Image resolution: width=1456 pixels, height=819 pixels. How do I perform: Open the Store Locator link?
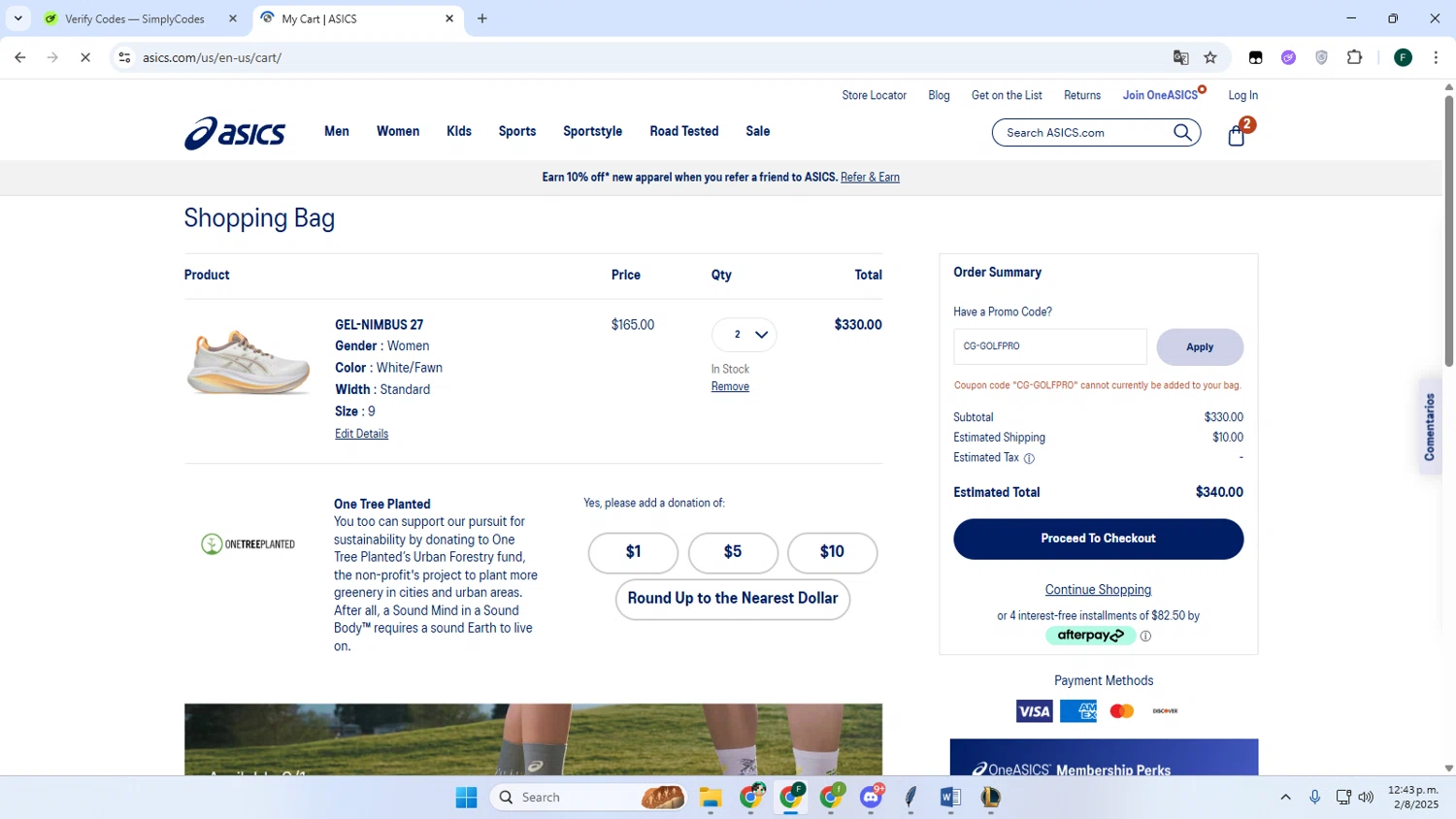click(874, 95)
